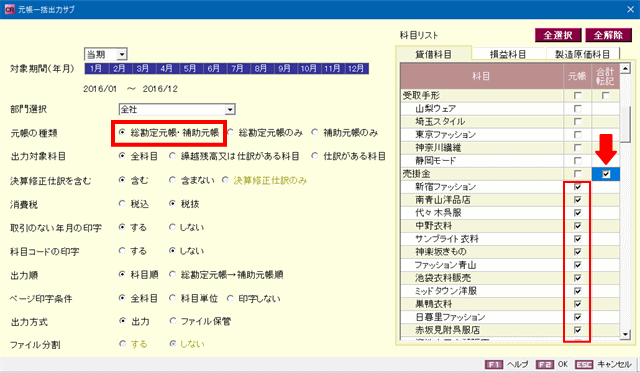The width and height of the screenshot is (640, 373).
Task: Uncheck 元帳 for 赤坂見附呉服店
Action: tap(578, 330)
